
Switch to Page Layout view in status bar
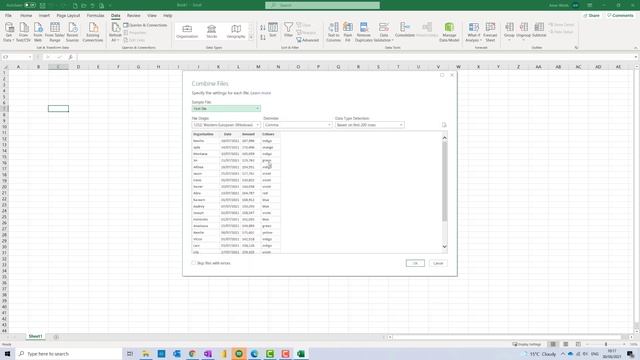[565, 344]
